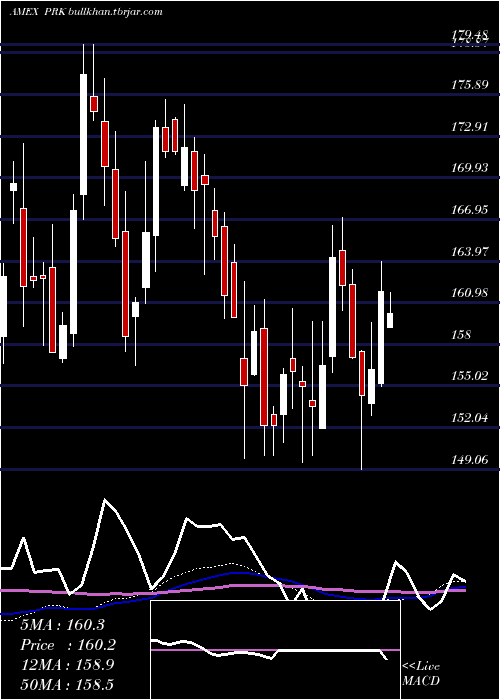Click the 175.89 price axis label
The height and width of the screenshot is (700, 500).
[x=470, y=85]
